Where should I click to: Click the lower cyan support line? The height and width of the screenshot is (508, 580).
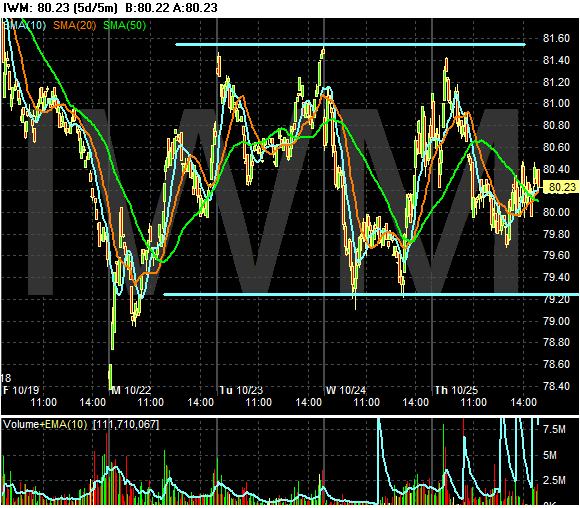pos(371,295)
